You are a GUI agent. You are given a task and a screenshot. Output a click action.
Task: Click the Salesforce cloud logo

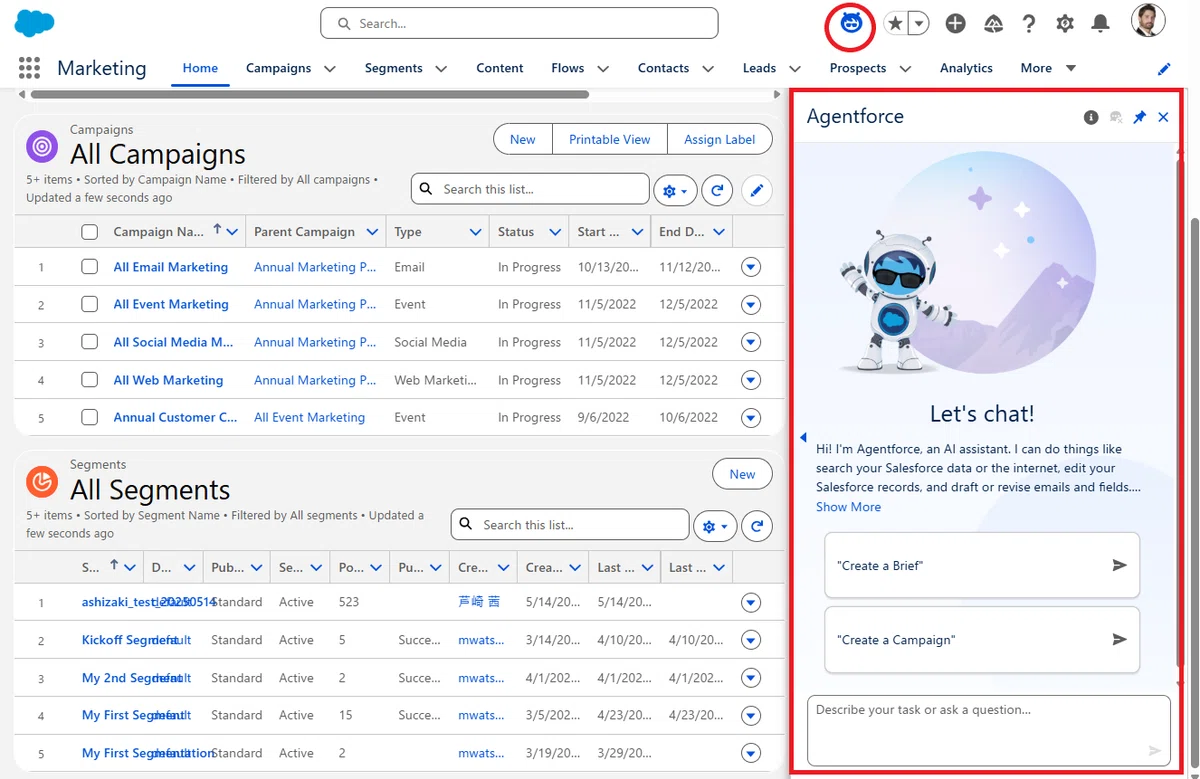(x=35, y=23)
